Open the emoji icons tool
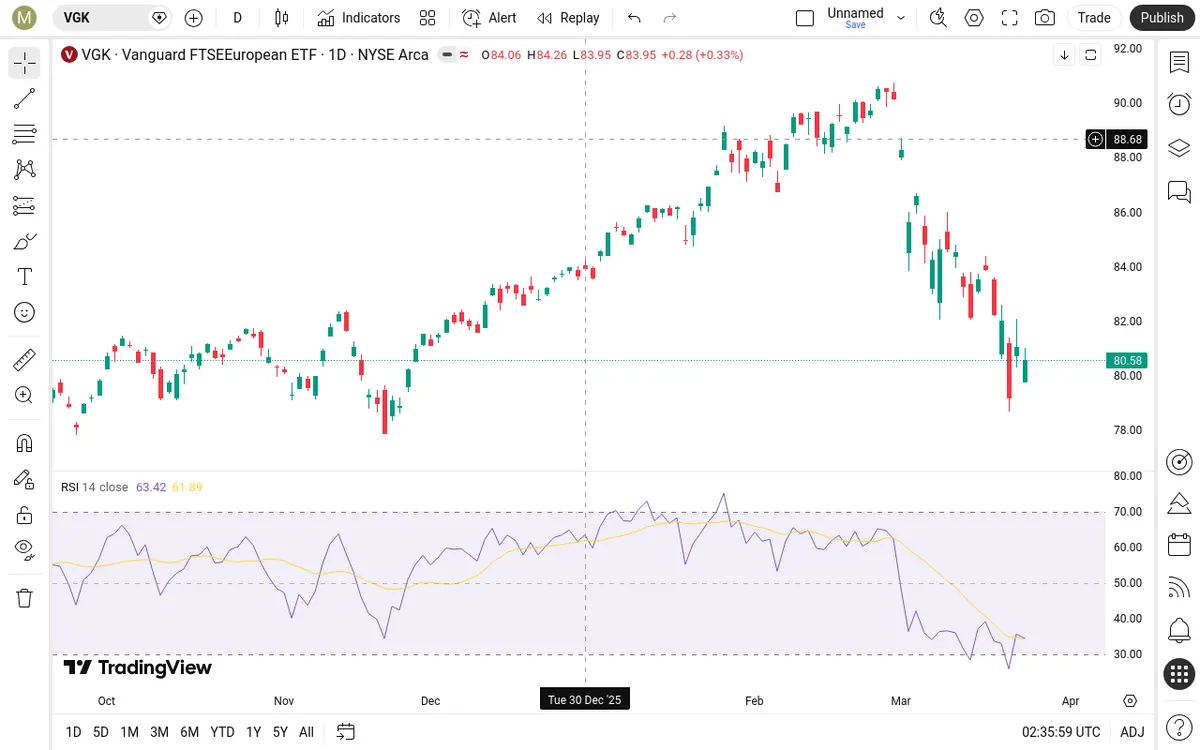Viewport: 1200px width, 750px height. [25, 312]
